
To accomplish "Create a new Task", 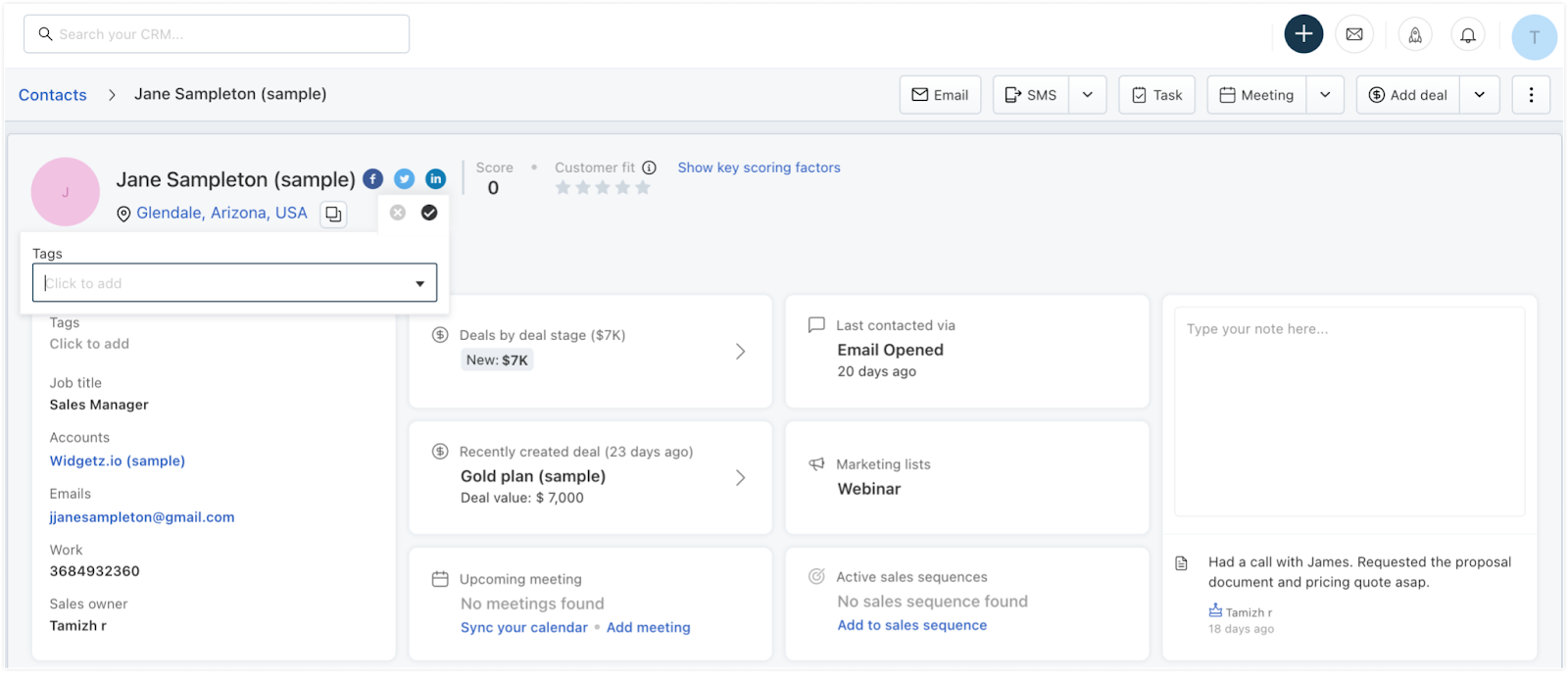I will pos(1156,95).
